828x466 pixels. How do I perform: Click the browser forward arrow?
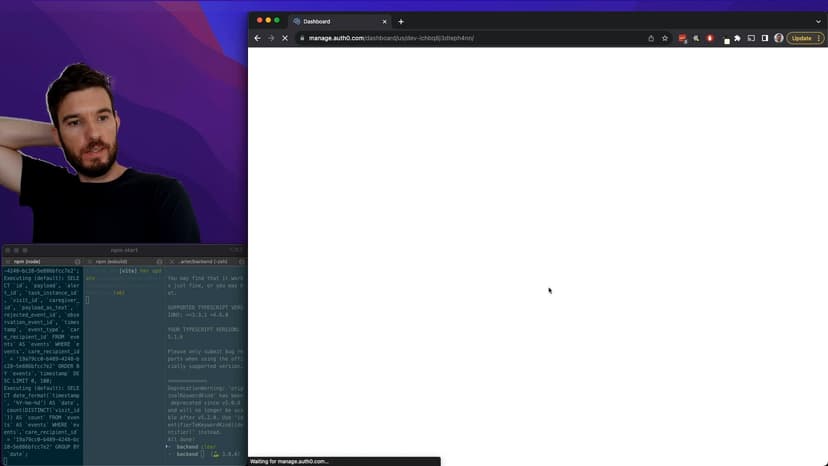271,38
